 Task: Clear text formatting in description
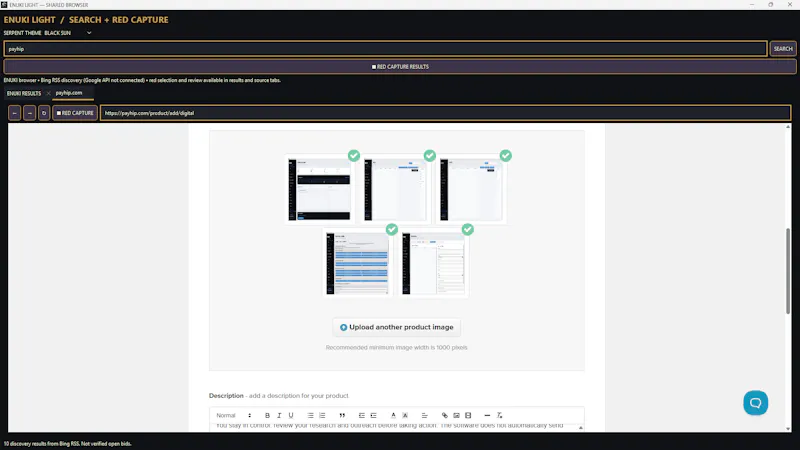tap(499, 415)
